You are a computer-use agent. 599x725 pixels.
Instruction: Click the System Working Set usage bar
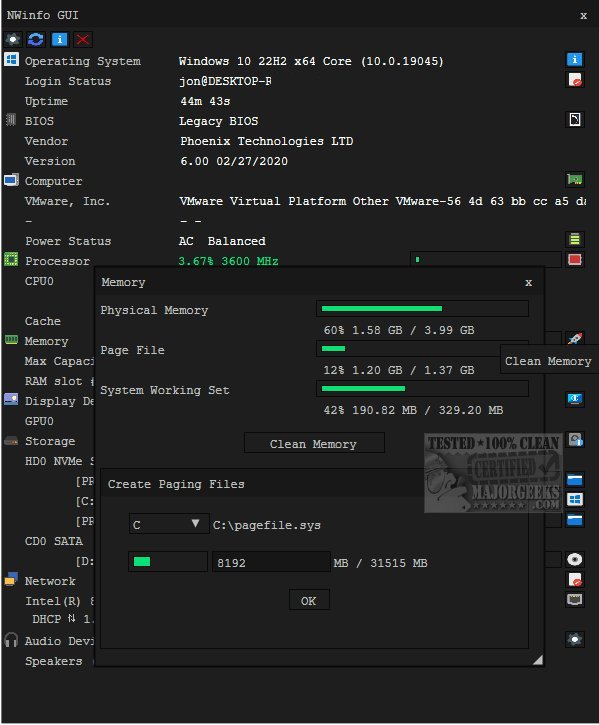coord(422,388)
